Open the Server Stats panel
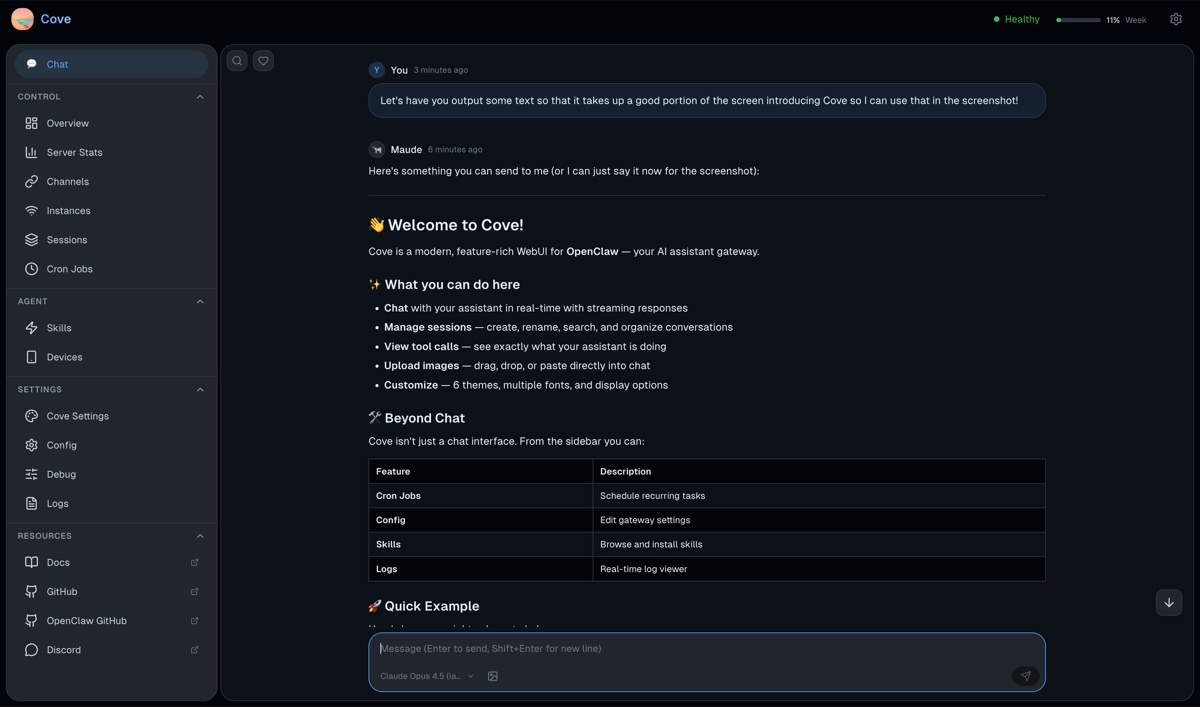 pos(74,152)
